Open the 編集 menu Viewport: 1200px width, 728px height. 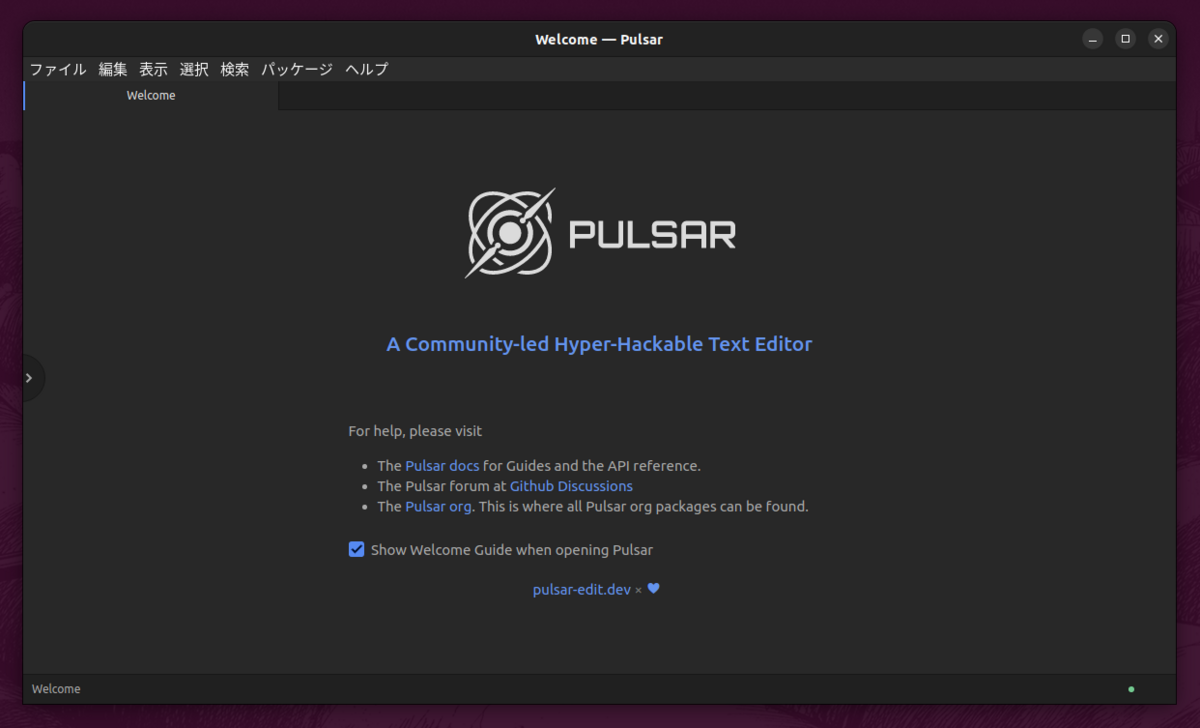click(x=112, y=69)
